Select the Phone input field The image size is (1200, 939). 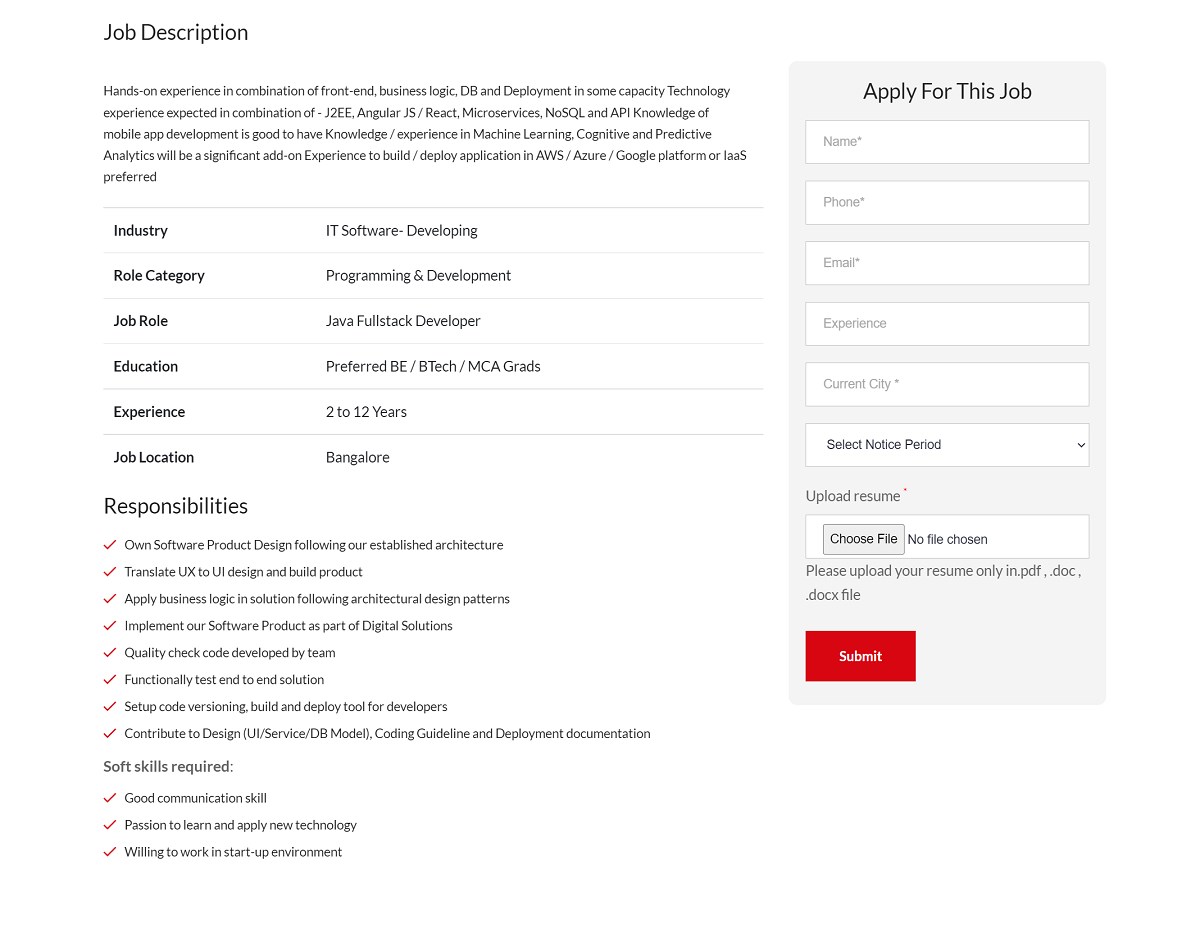[946, 202]
